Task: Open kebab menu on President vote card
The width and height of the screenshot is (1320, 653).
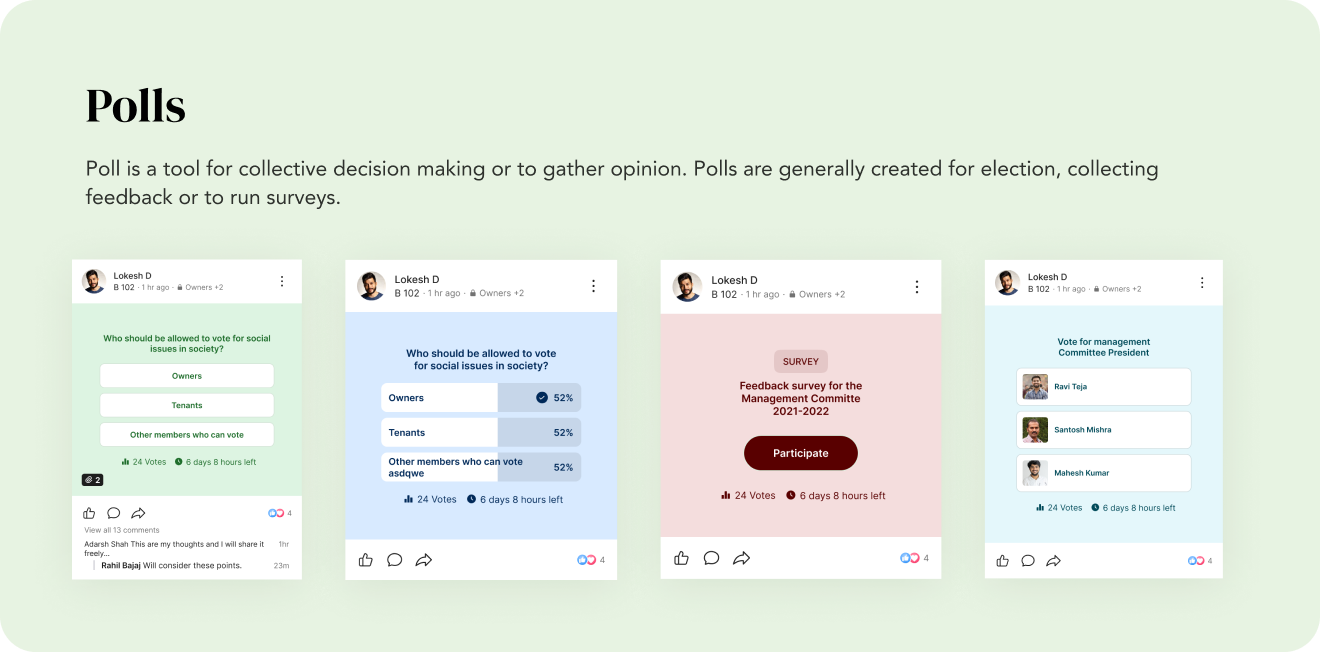Action: coord(1202,283)
